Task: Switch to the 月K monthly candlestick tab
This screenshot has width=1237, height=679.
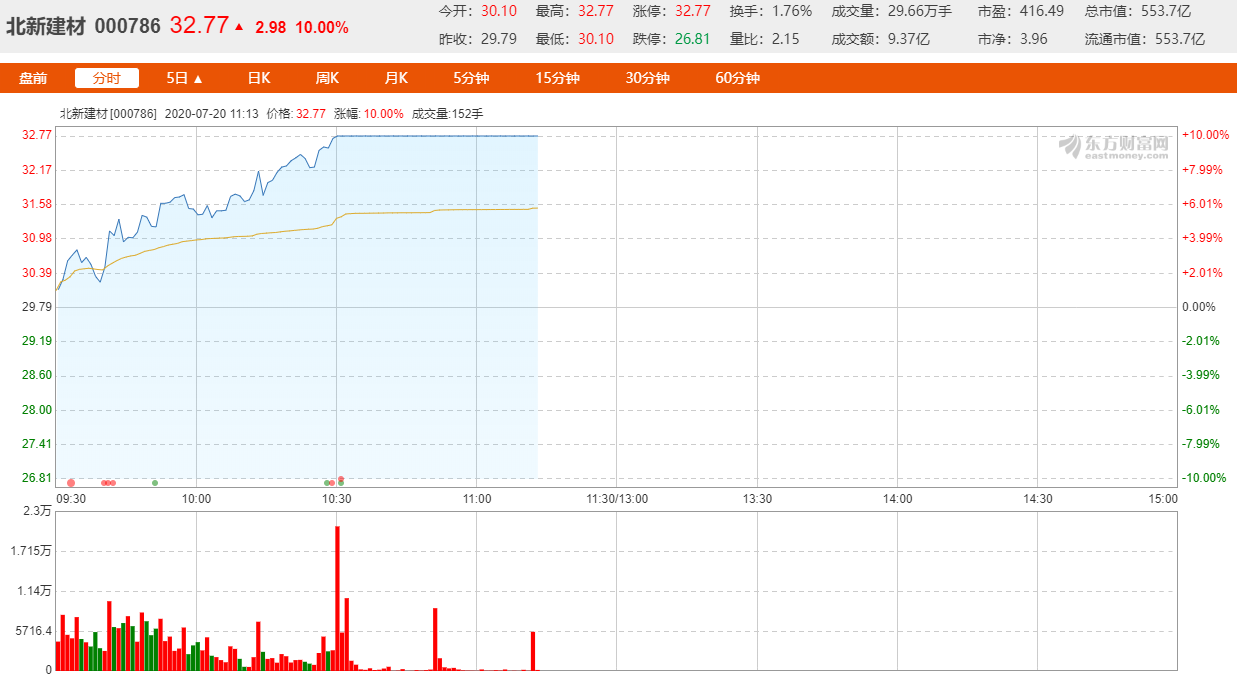Action: tap(396, 78)
